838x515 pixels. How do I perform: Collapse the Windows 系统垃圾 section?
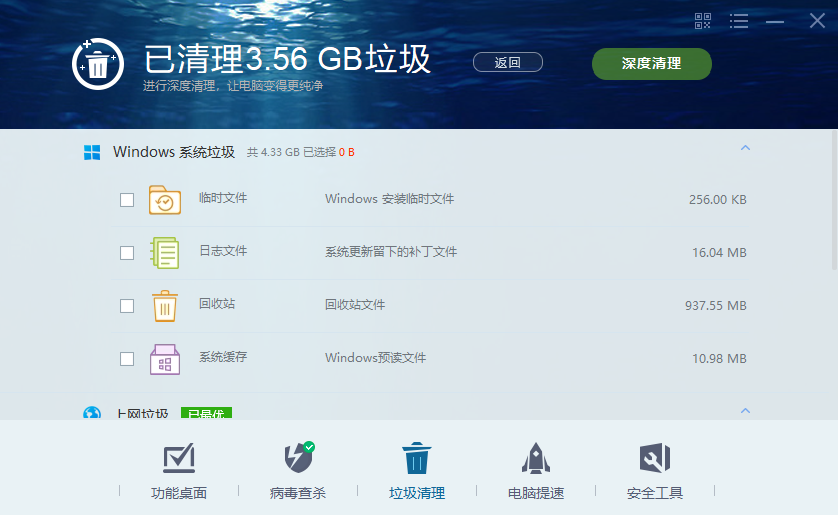(x=745, y=147)
